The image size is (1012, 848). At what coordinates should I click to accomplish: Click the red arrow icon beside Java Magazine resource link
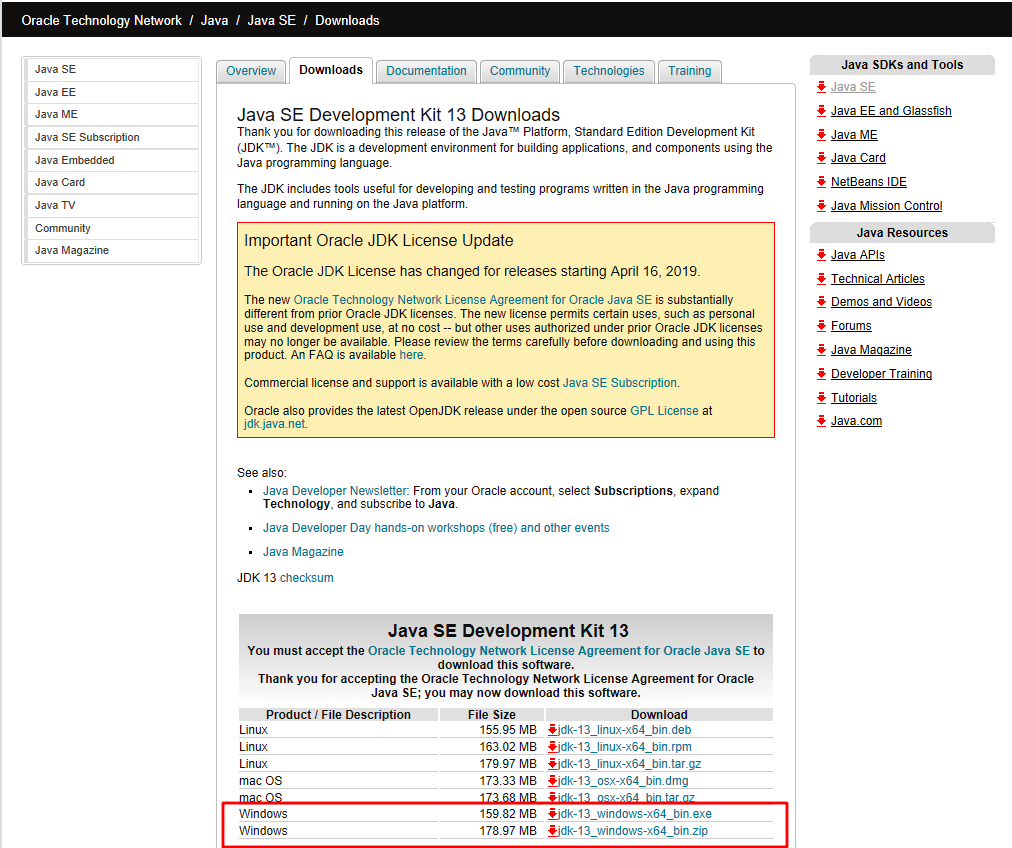821,350
